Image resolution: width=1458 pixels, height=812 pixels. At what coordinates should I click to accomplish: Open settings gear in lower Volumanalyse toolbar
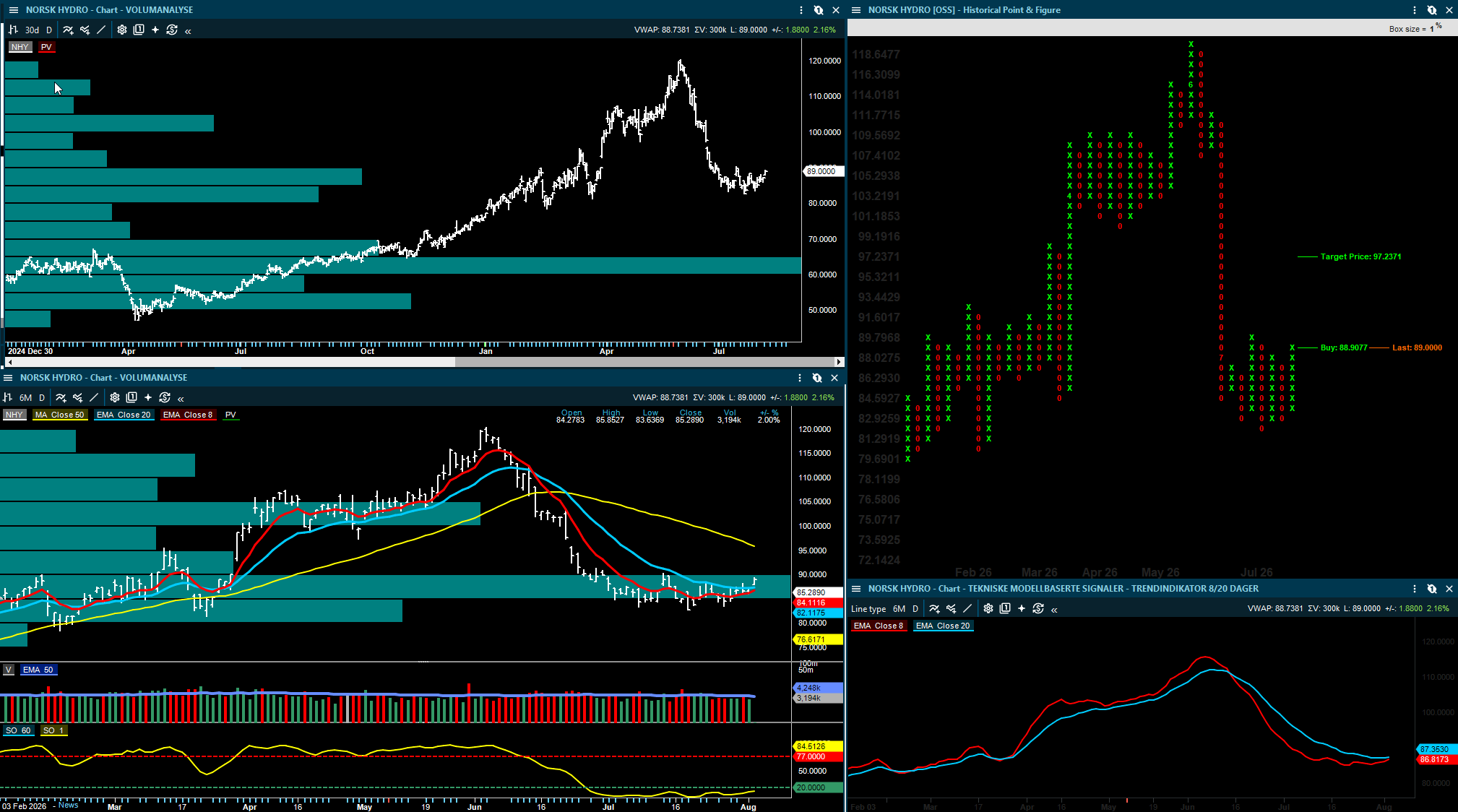(x=115, y=397)
